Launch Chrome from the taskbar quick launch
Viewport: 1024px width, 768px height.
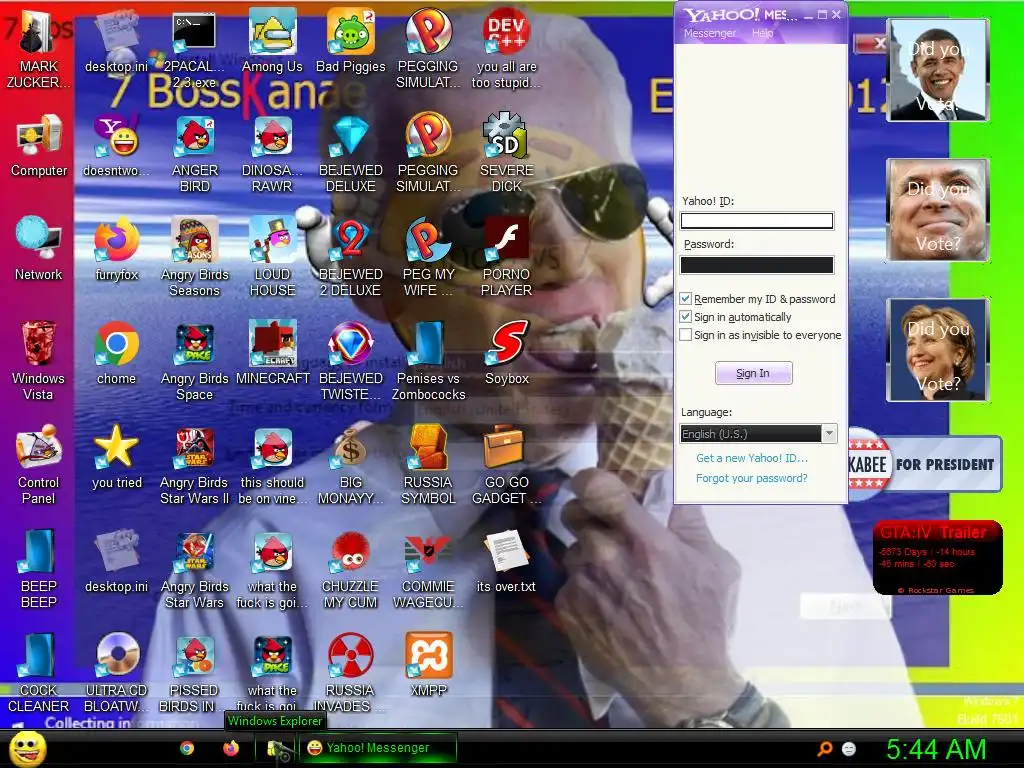(x=187, y=748)
